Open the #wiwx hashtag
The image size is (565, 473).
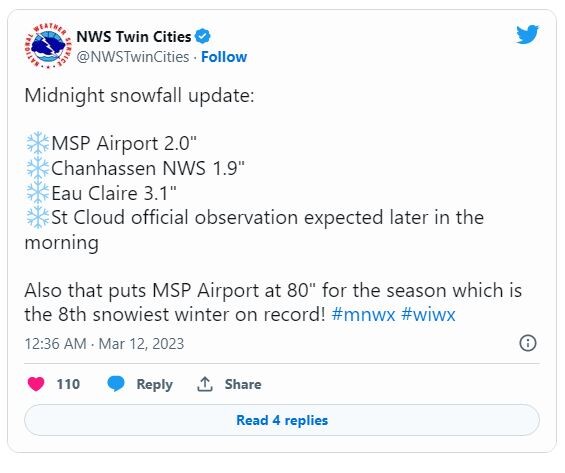tap(428, 314)
